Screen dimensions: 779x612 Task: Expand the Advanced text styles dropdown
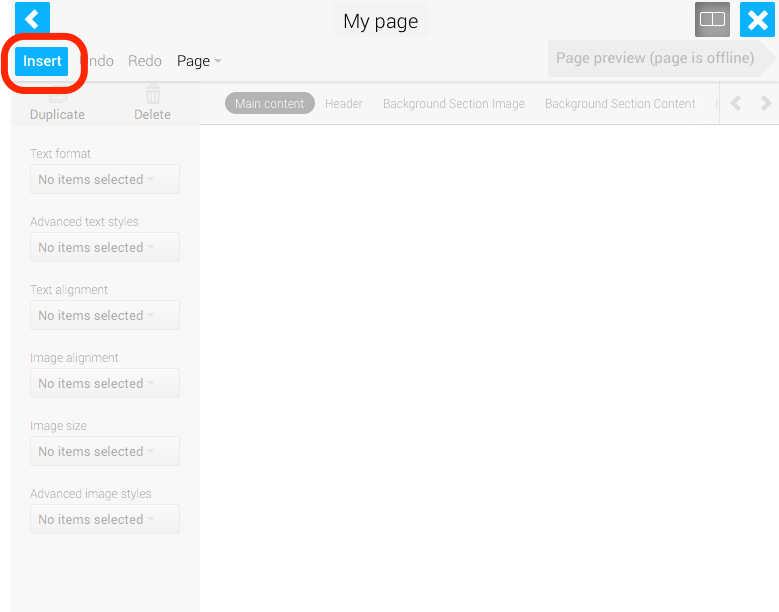pyautogui.click(x=105, y=248)
